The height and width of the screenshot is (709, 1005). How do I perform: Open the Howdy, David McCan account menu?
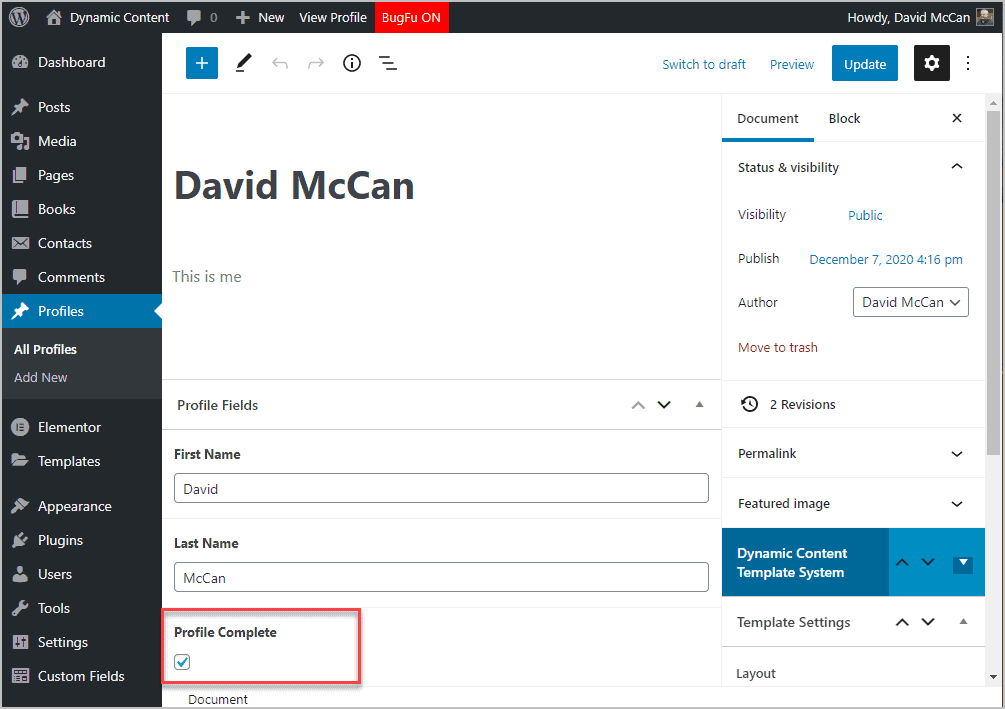pyautogui.click(x=920, y=17)
